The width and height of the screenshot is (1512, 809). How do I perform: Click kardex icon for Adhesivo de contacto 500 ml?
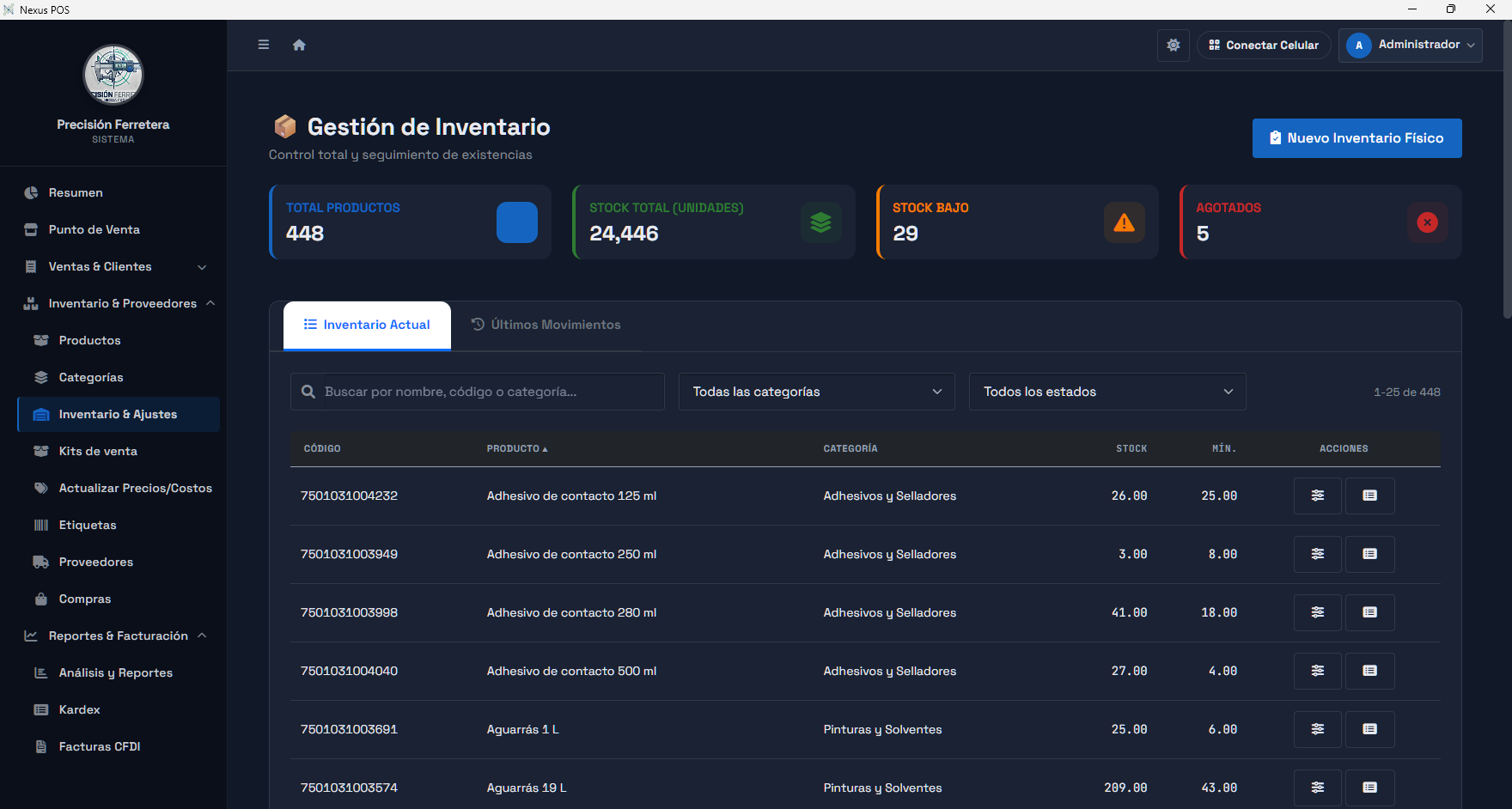[1370, 671]
